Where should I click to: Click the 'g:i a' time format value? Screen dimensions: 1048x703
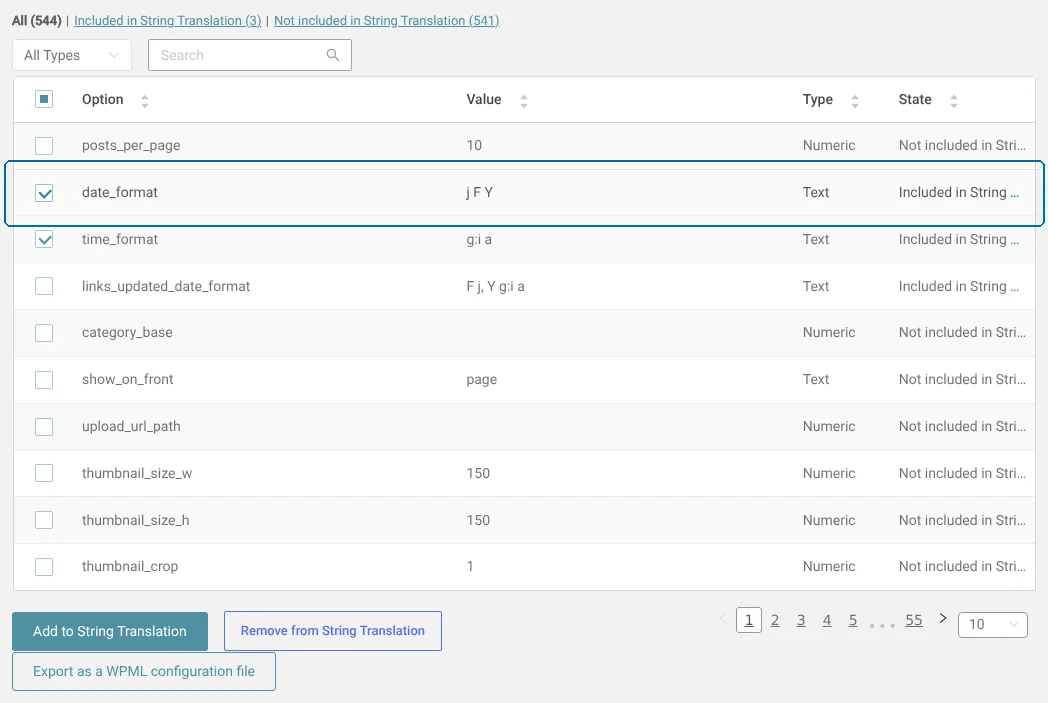479,239
